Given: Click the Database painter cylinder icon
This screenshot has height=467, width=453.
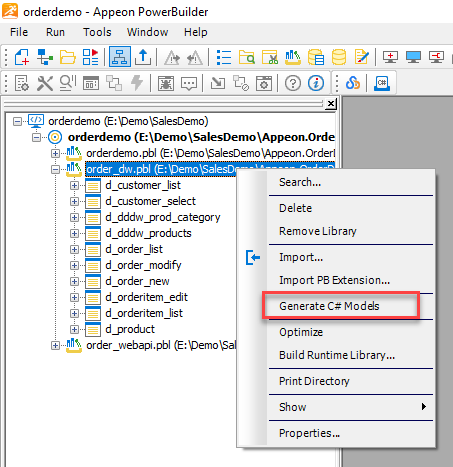Looking at the screenshot, I should pos(339,57).
